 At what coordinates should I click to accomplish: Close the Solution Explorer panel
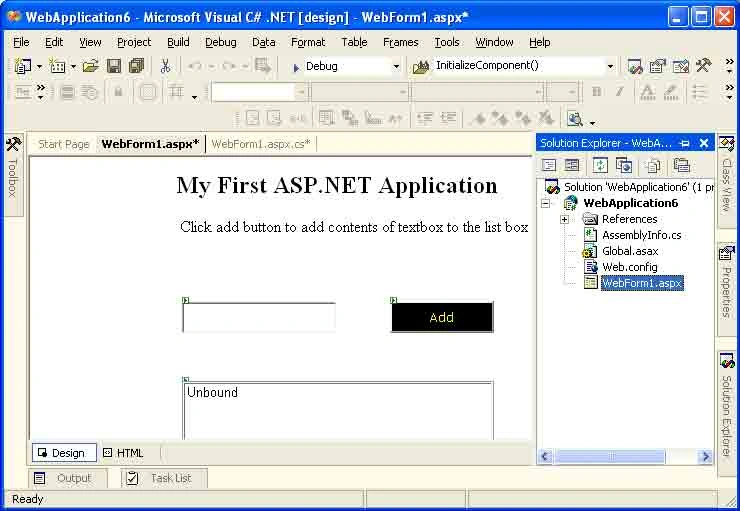(x=704, y=143)
